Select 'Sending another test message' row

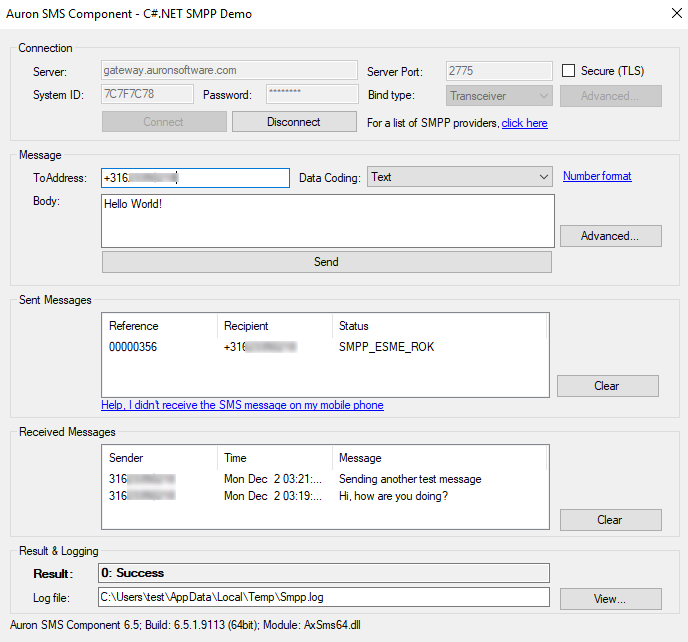pyautogui.click(x=410, y=479)
